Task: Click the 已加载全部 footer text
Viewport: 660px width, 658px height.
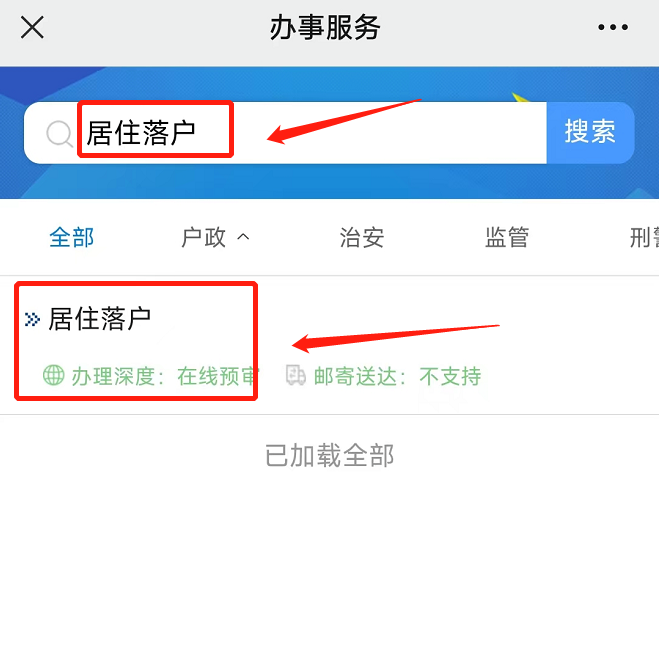Action: (x=330, y=456)
